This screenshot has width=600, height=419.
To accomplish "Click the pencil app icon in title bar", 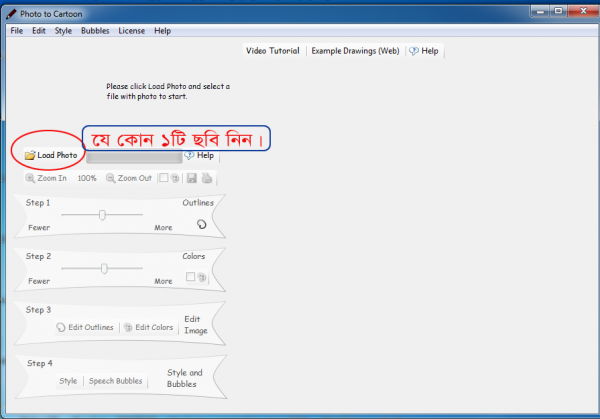I will (x=11, y=14).
